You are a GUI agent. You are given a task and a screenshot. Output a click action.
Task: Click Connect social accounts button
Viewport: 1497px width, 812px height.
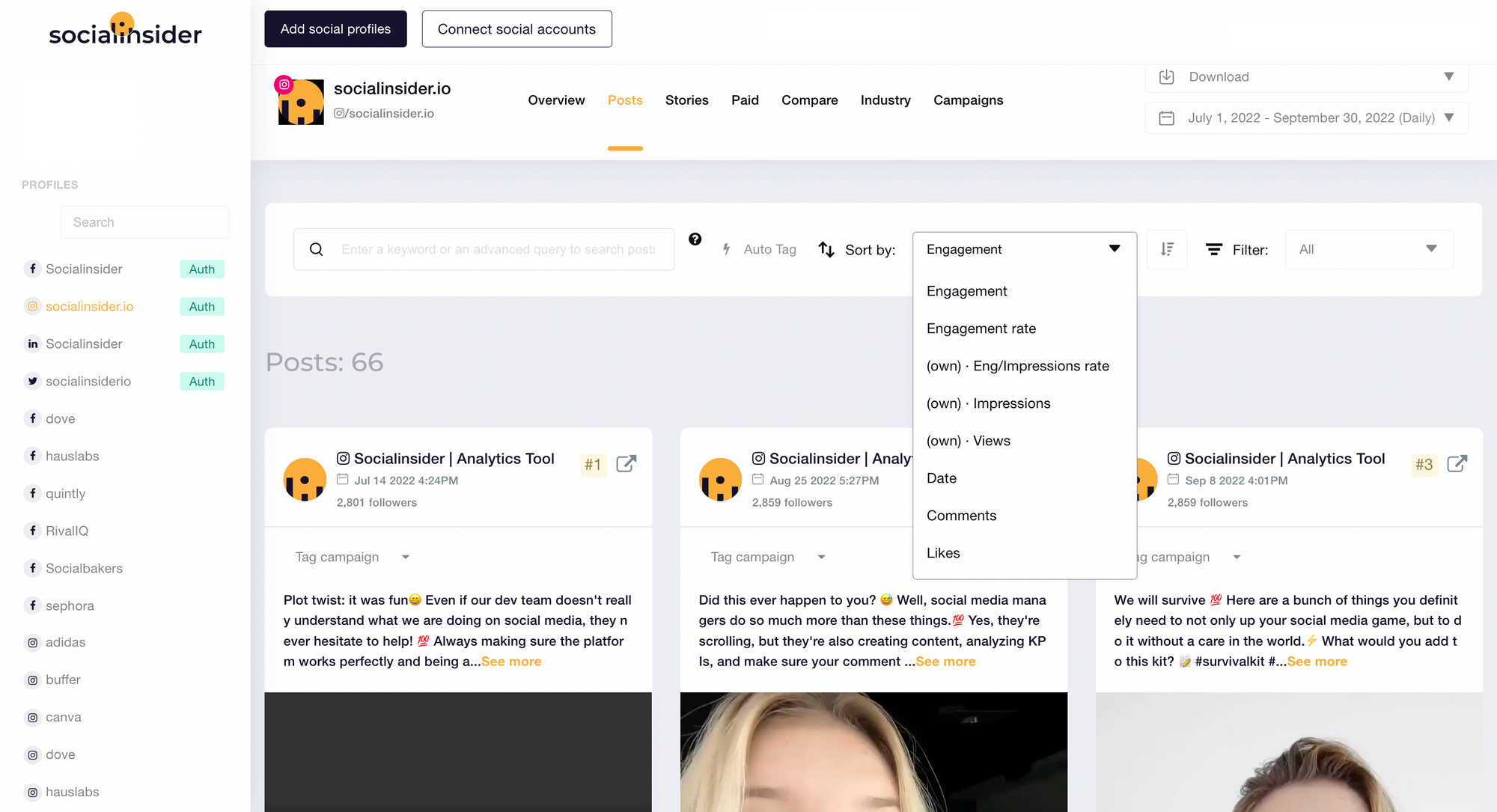tap(516, 29)
